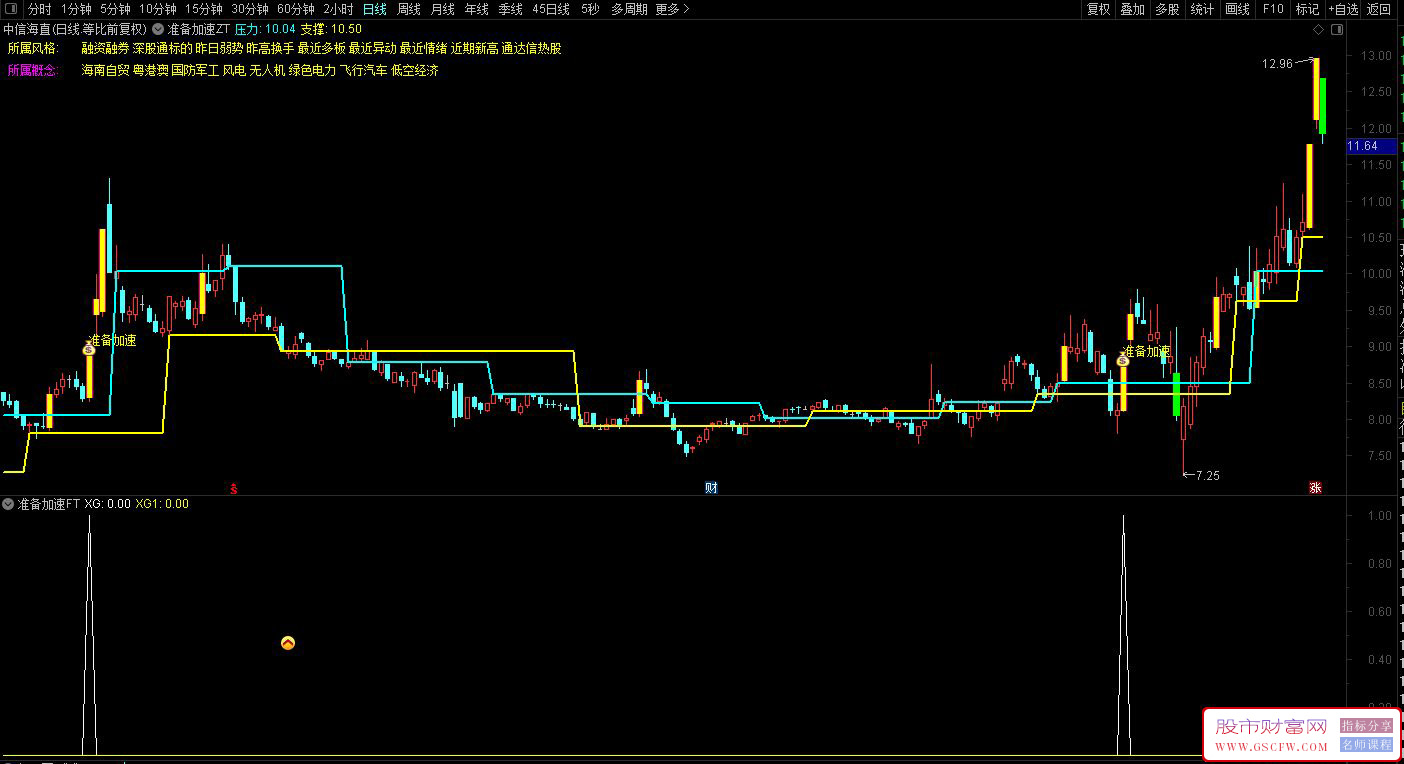Image resolution: width=1404 pixels, height=764 pixels.
Task: Switch to 月线 monthly chart
Action: pyautogui.click(x=443, y=9)
